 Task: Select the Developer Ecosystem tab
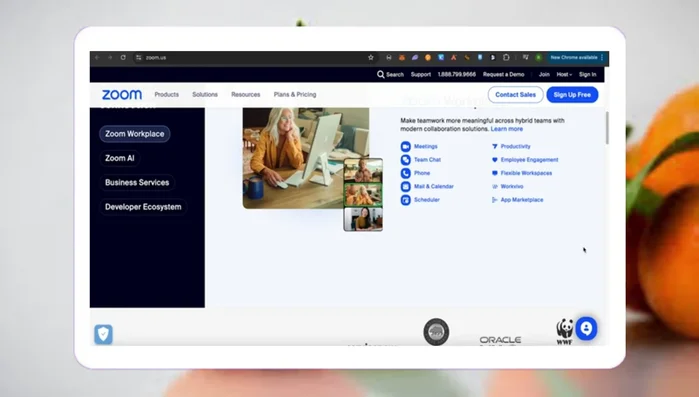(x=143, y=207)
